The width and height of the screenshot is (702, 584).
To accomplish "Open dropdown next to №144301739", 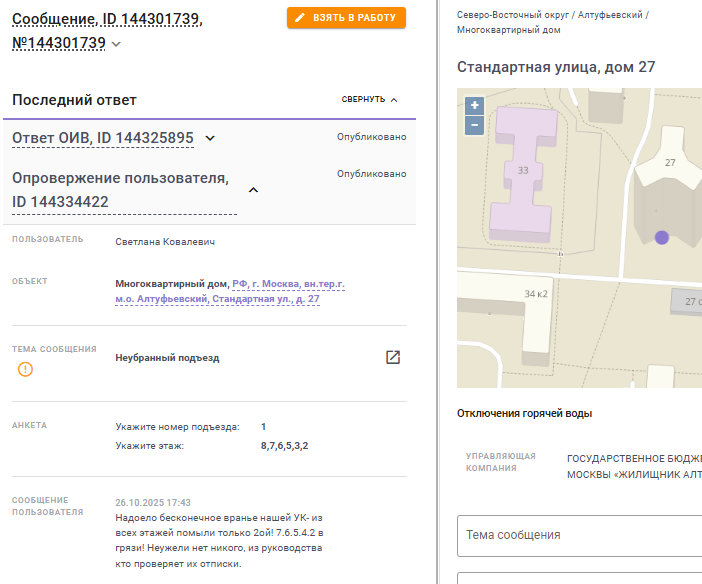I will 116,44.
